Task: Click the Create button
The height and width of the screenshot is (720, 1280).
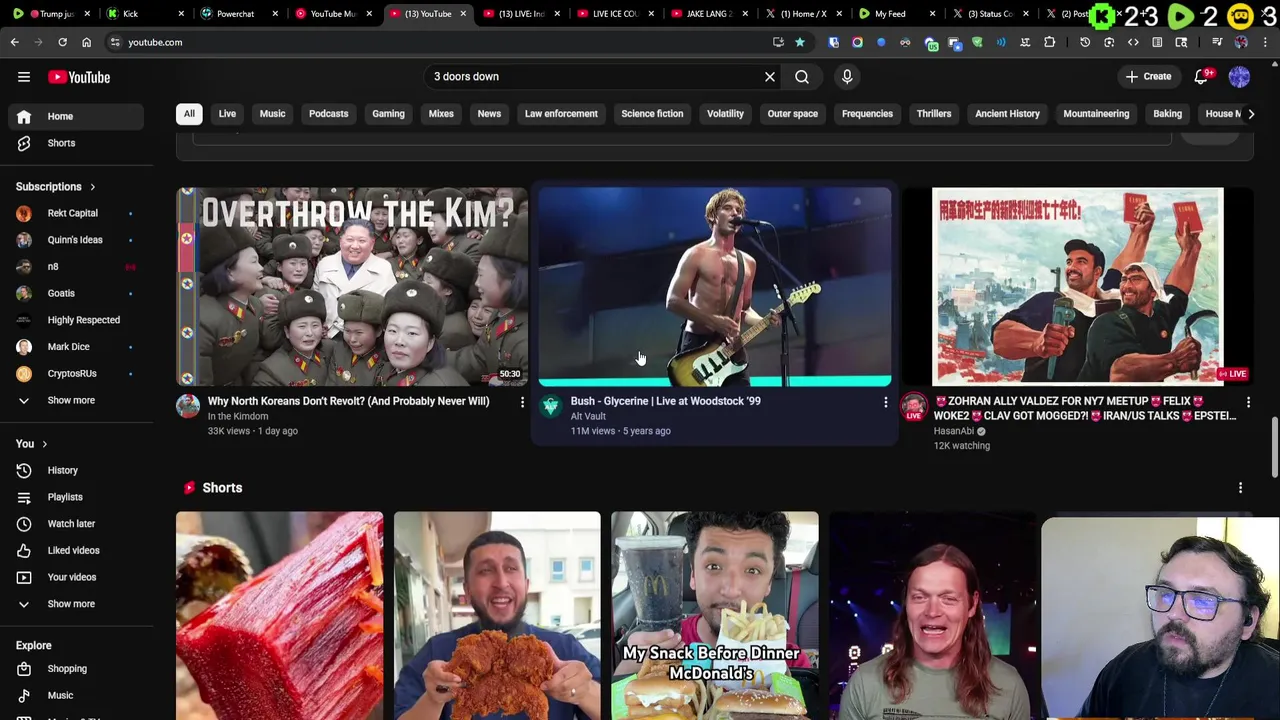Action: coord(1148,77)
